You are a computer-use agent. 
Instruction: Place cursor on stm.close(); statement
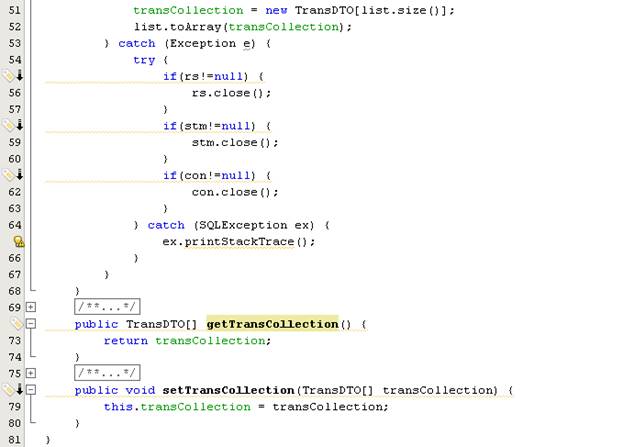pyautogui.click(x=235, y=142)
